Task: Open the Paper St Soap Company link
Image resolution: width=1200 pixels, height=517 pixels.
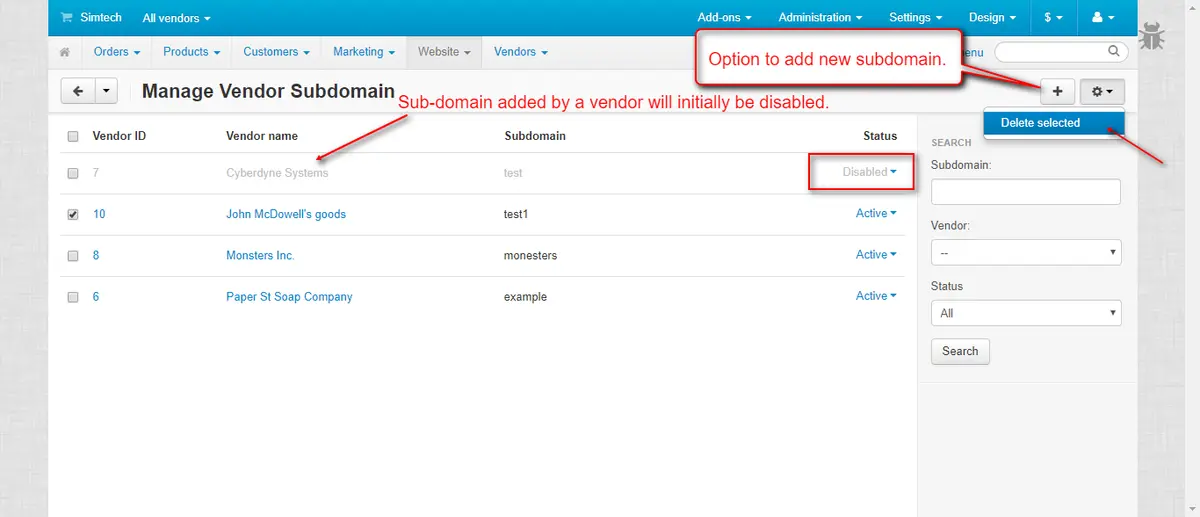Action: pos(289,297)
